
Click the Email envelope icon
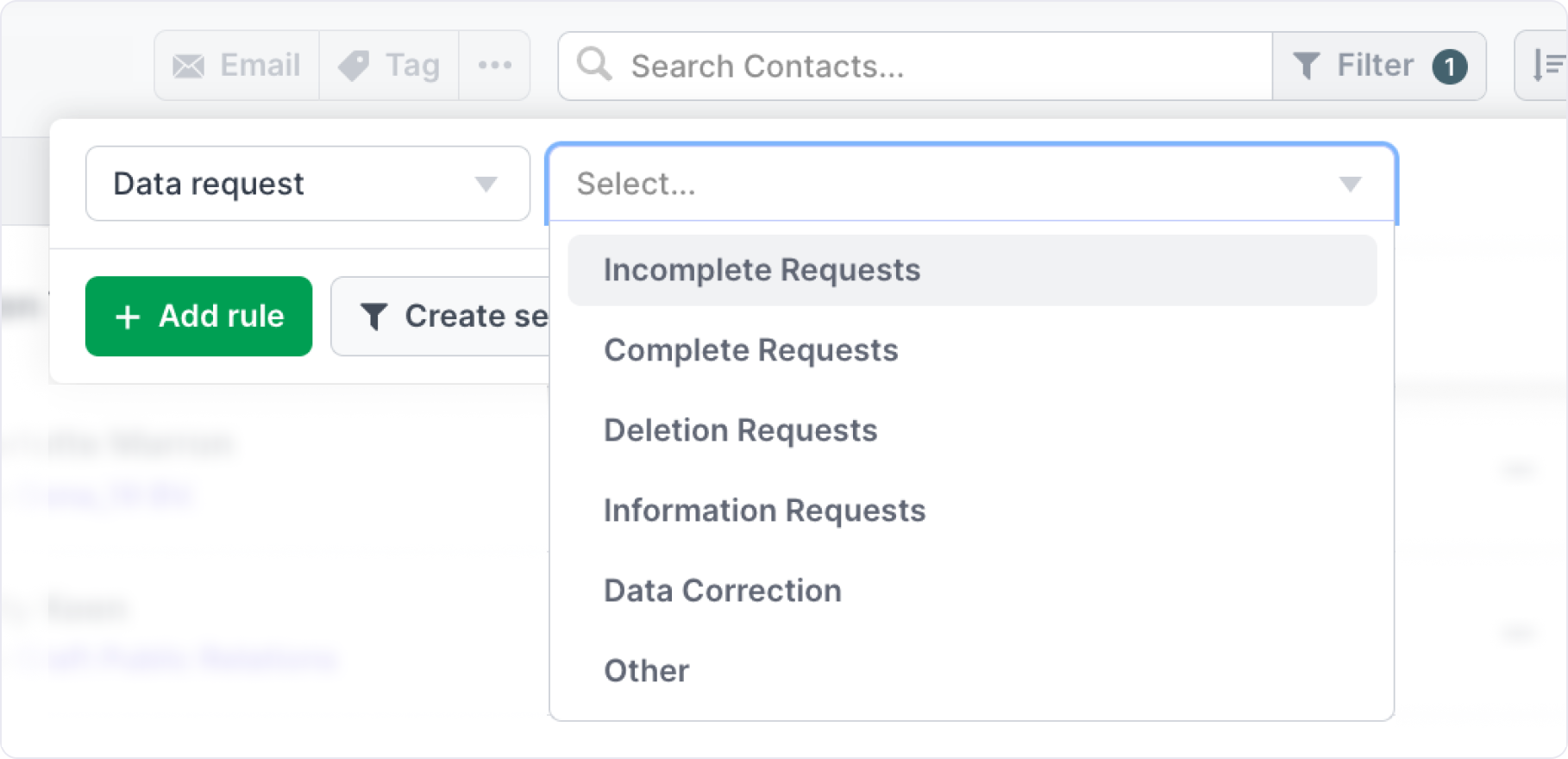189,66
